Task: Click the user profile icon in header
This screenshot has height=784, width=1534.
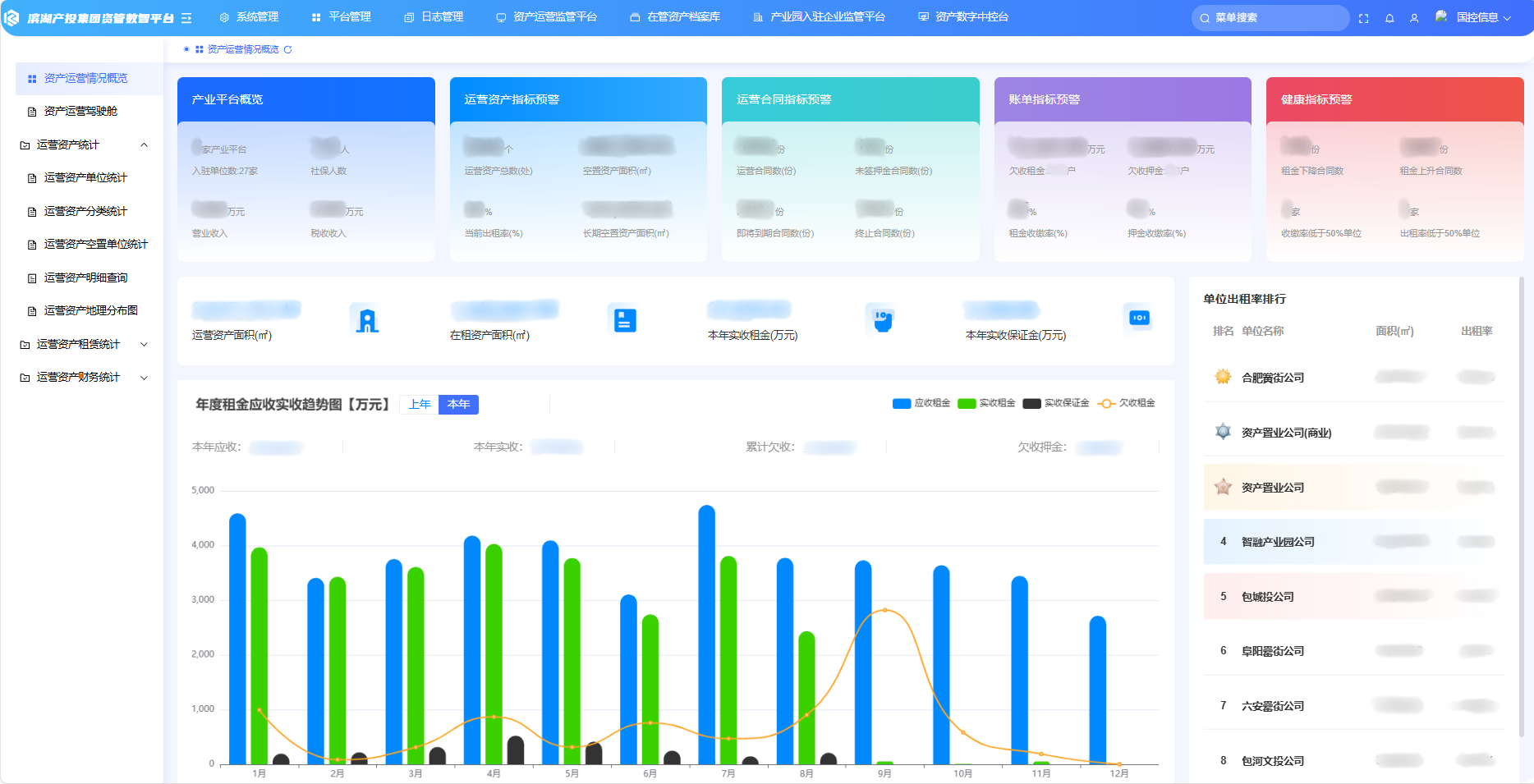Action: coord(1414,18)
